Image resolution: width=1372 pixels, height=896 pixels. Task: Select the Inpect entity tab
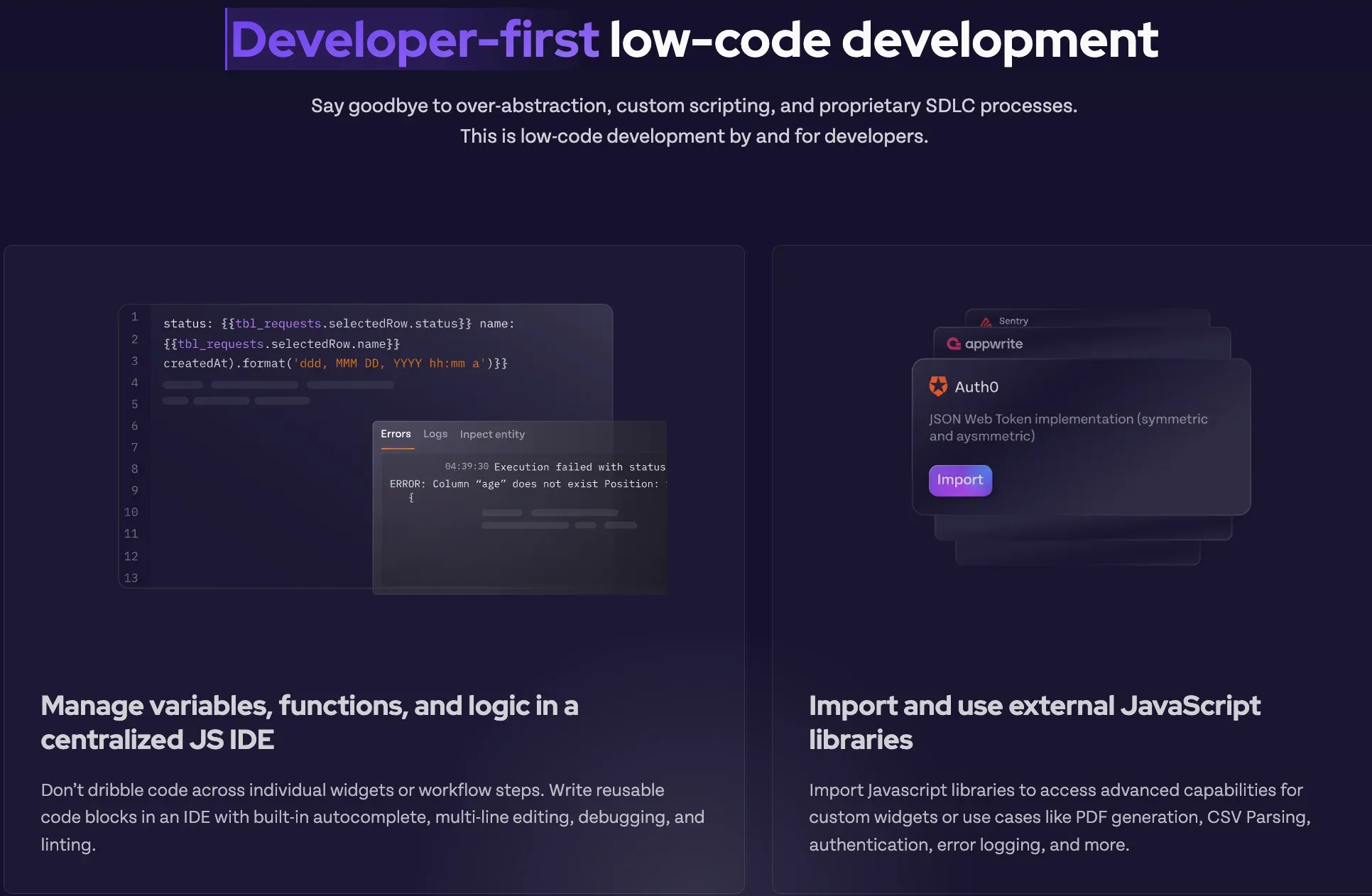[492, 435]
